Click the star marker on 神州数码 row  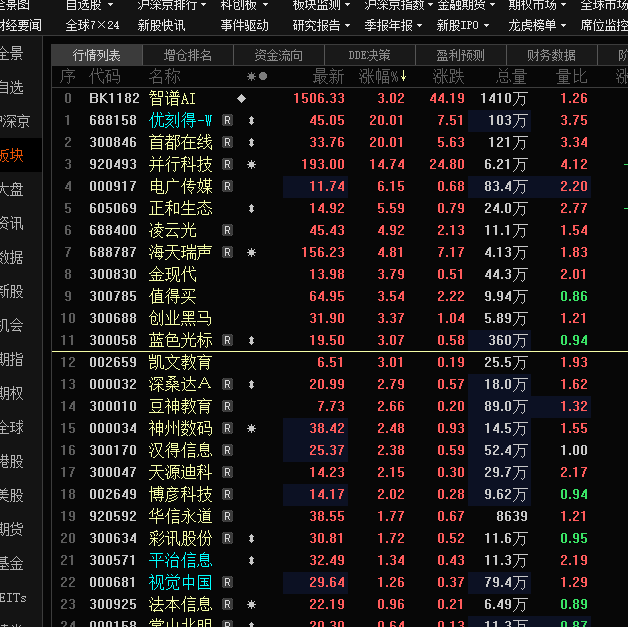click(252, 428)
